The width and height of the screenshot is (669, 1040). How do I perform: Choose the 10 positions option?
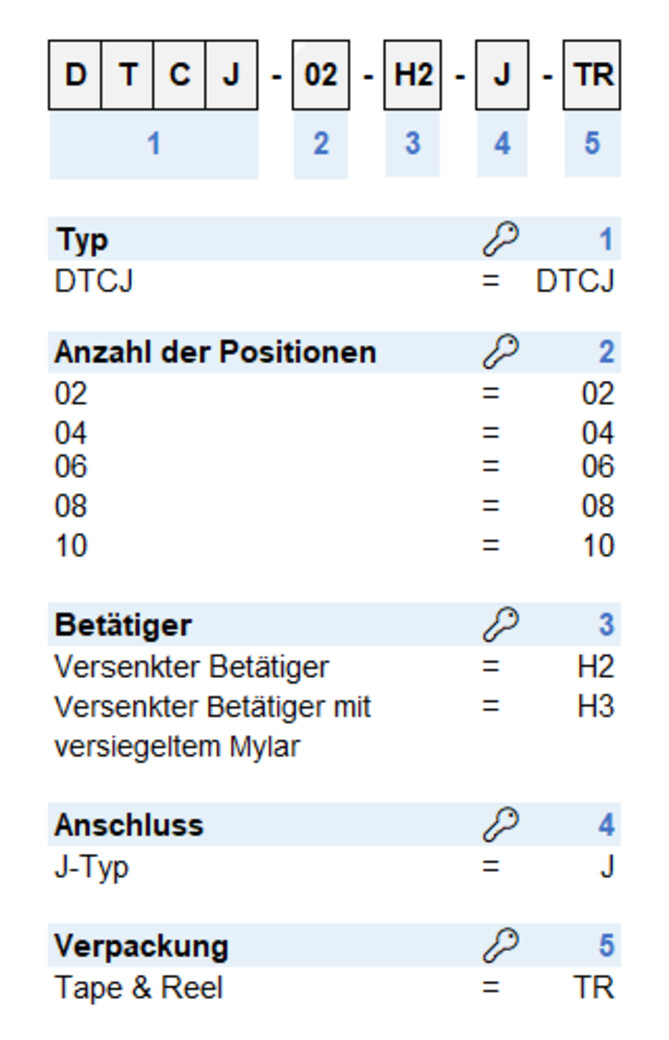pyautogui.click(x=334, y=546)
